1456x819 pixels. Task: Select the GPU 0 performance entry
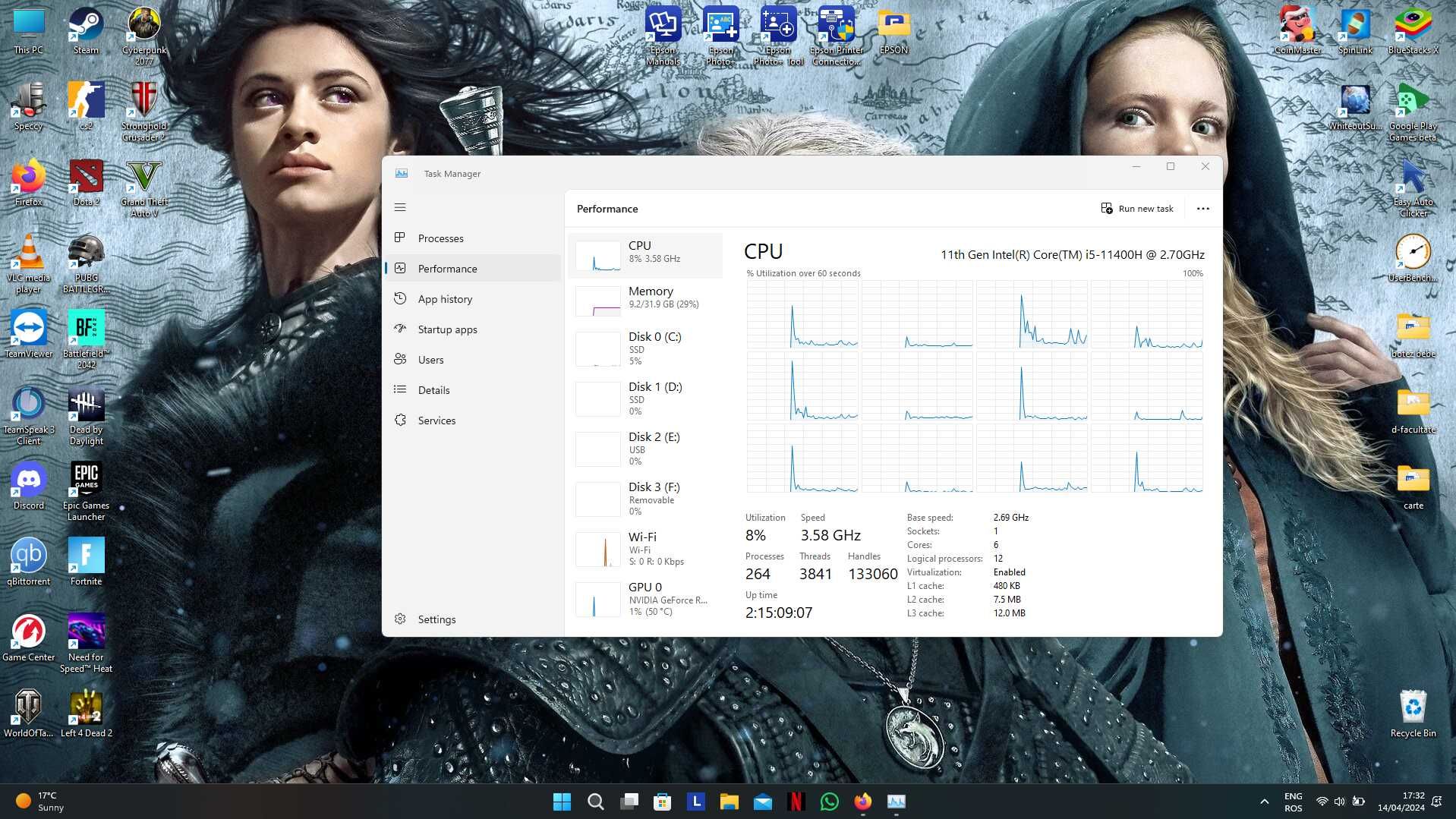pyautogui.click(x=645, y=599)
